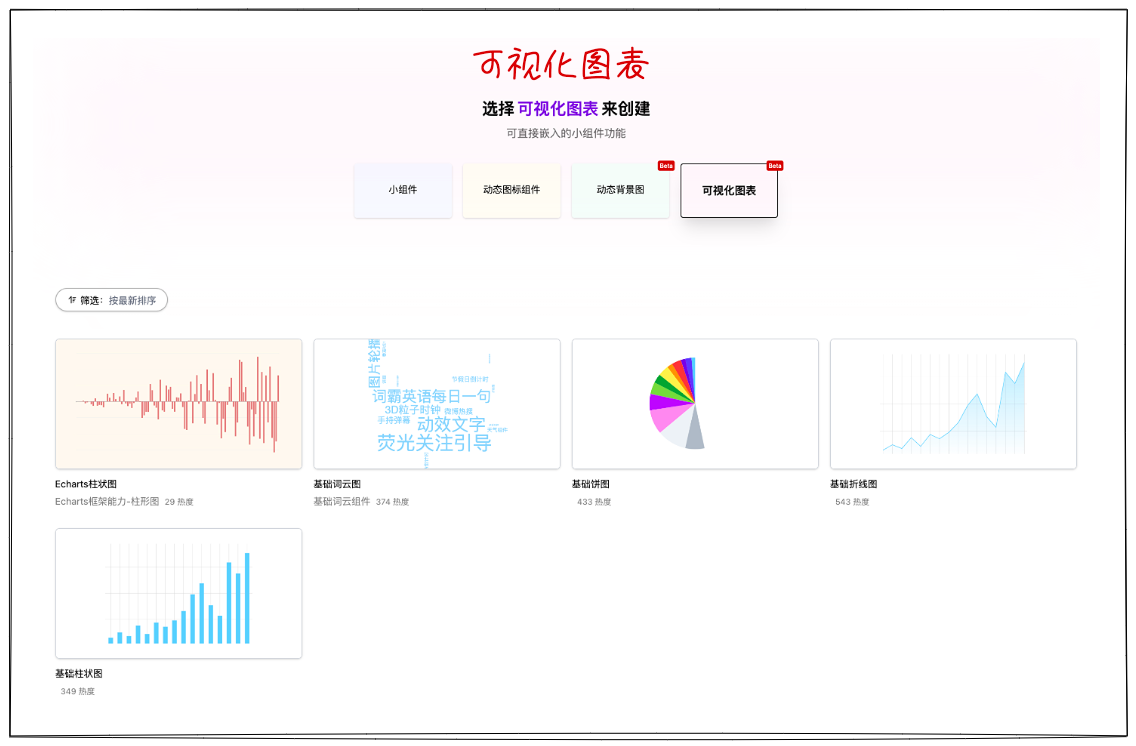Click the sort filter icon before 筛选
1136x746 pixels.
[71, 300]
